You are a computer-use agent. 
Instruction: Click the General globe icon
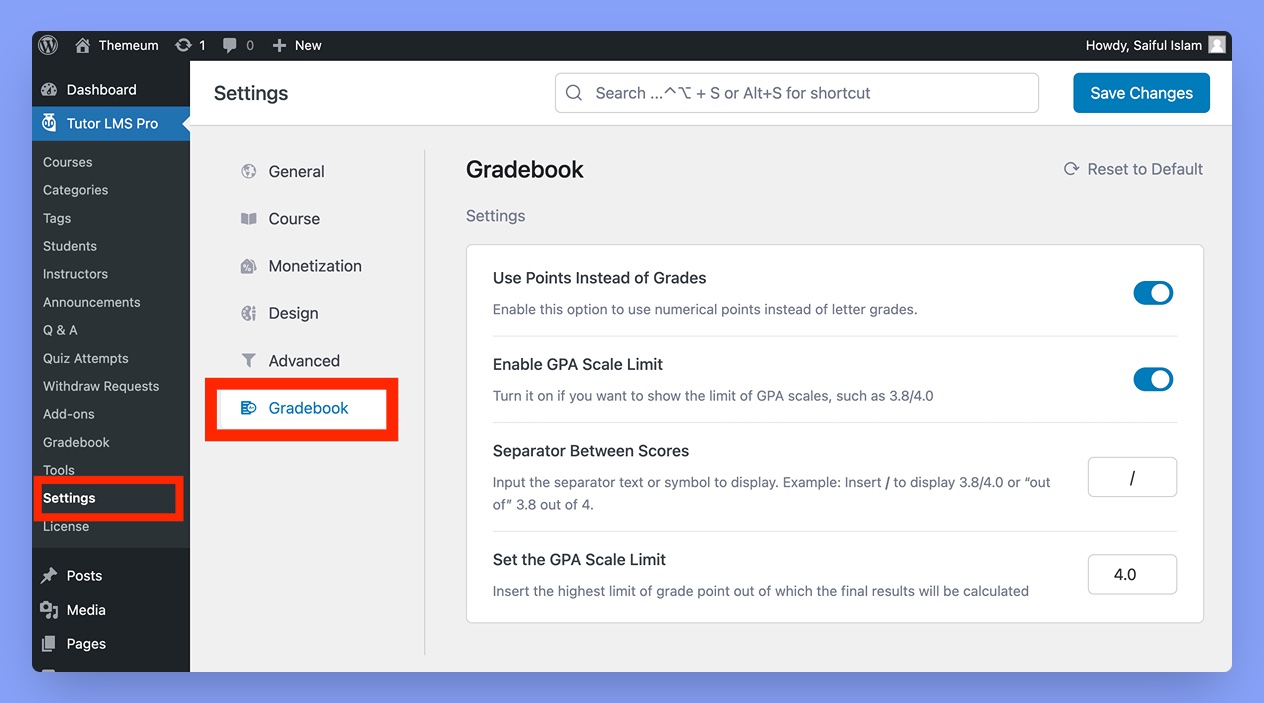tap(249, 171)
